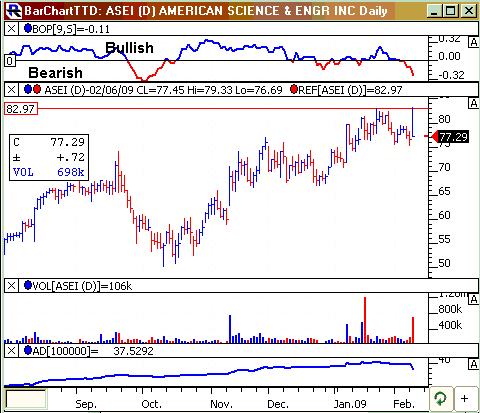Image resolution: width=480 pixels, height=413 pixels.
Task: Click the Jan.09 date axis label
Action: (350, 404)
